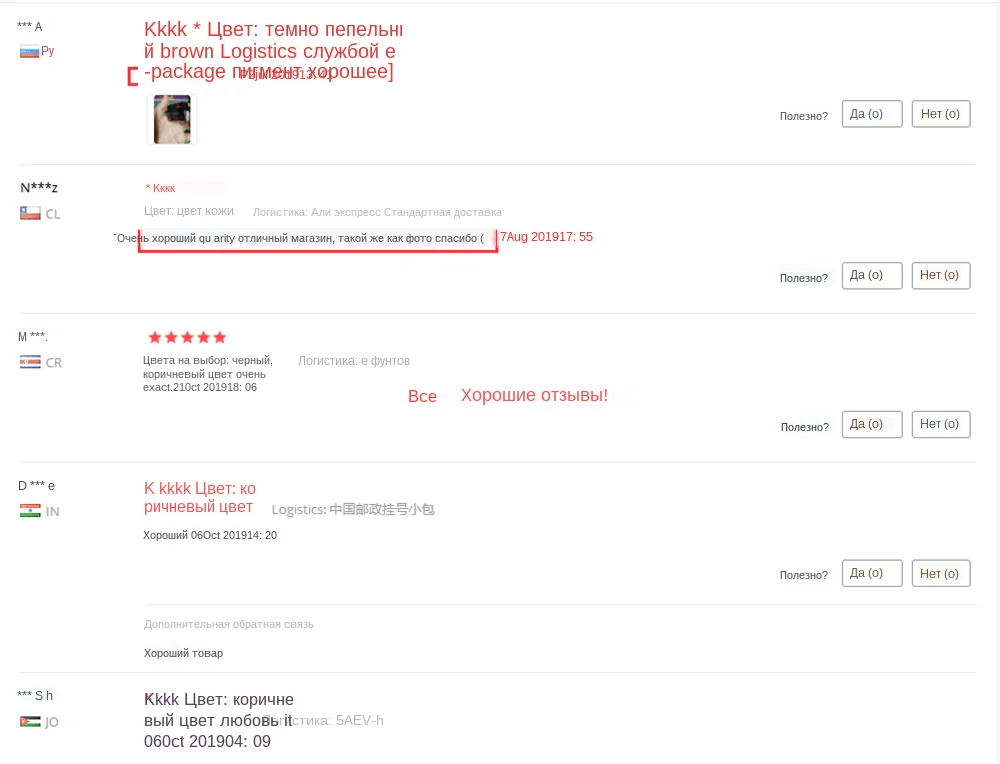
Task: Vote Нет on N***z's review
Action: [x=941, y=275]
